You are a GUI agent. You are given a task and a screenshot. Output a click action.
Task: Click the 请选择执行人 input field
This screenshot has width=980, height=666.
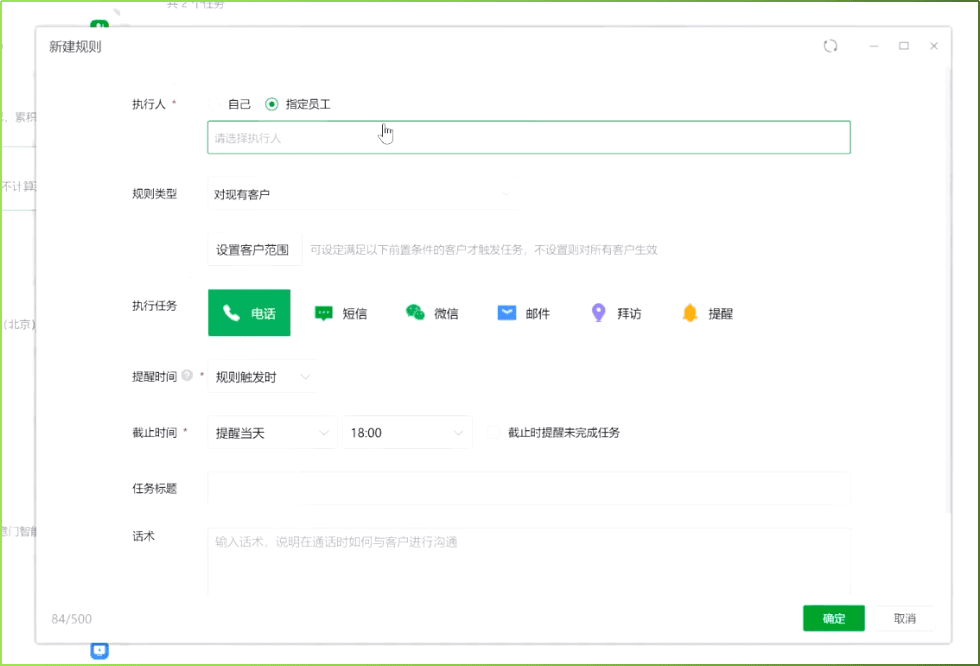[x=528, y=138]
